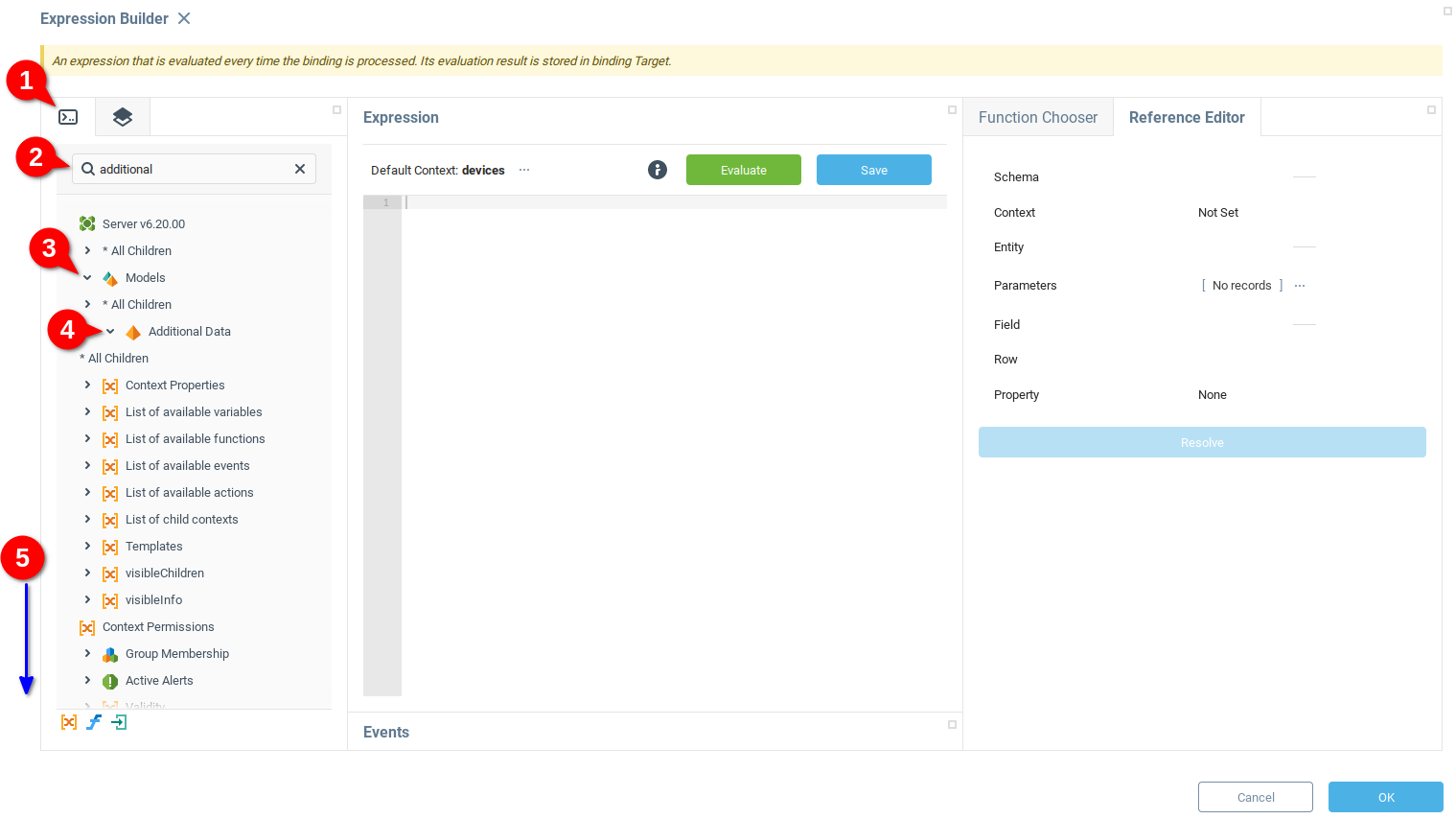1456x819 pixels.
Task: Expand the Active Alerts node
Action: (87, 680)
